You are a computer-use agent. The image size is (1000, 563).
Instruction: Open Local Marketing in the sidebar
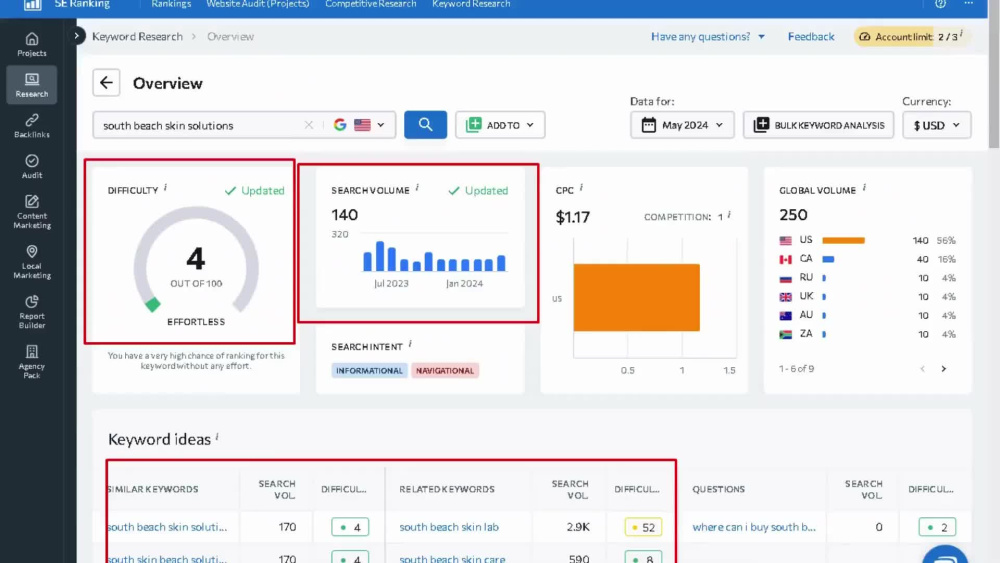click(x=32, y=262)
